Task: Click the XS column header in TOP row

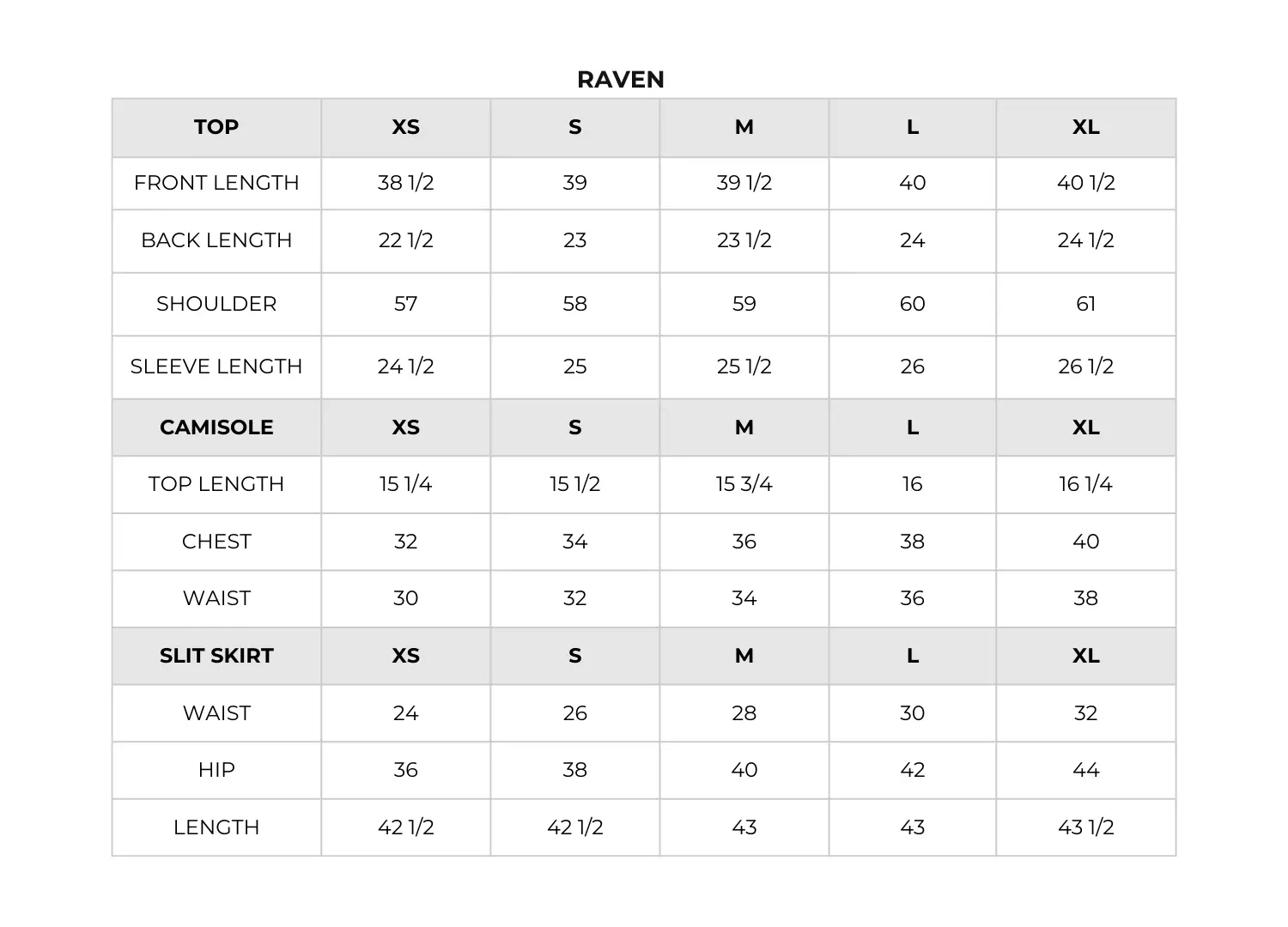Action: [405, 127]
